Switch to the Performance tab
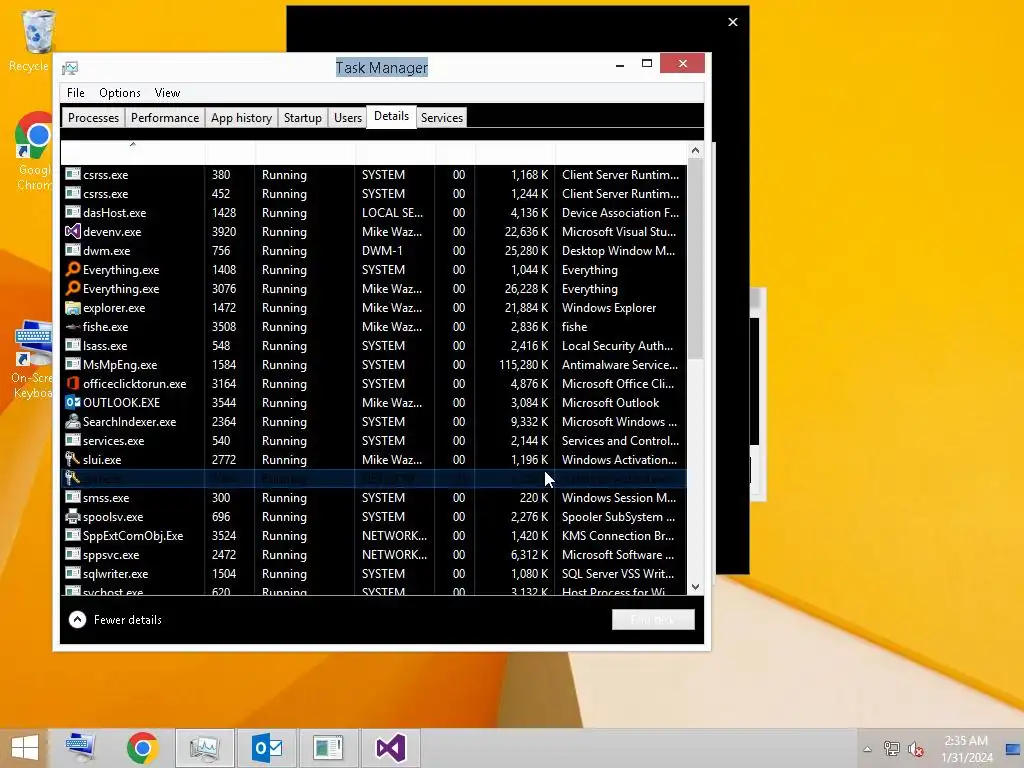This screenshot has height=768, width=1024. click(165, 118)
